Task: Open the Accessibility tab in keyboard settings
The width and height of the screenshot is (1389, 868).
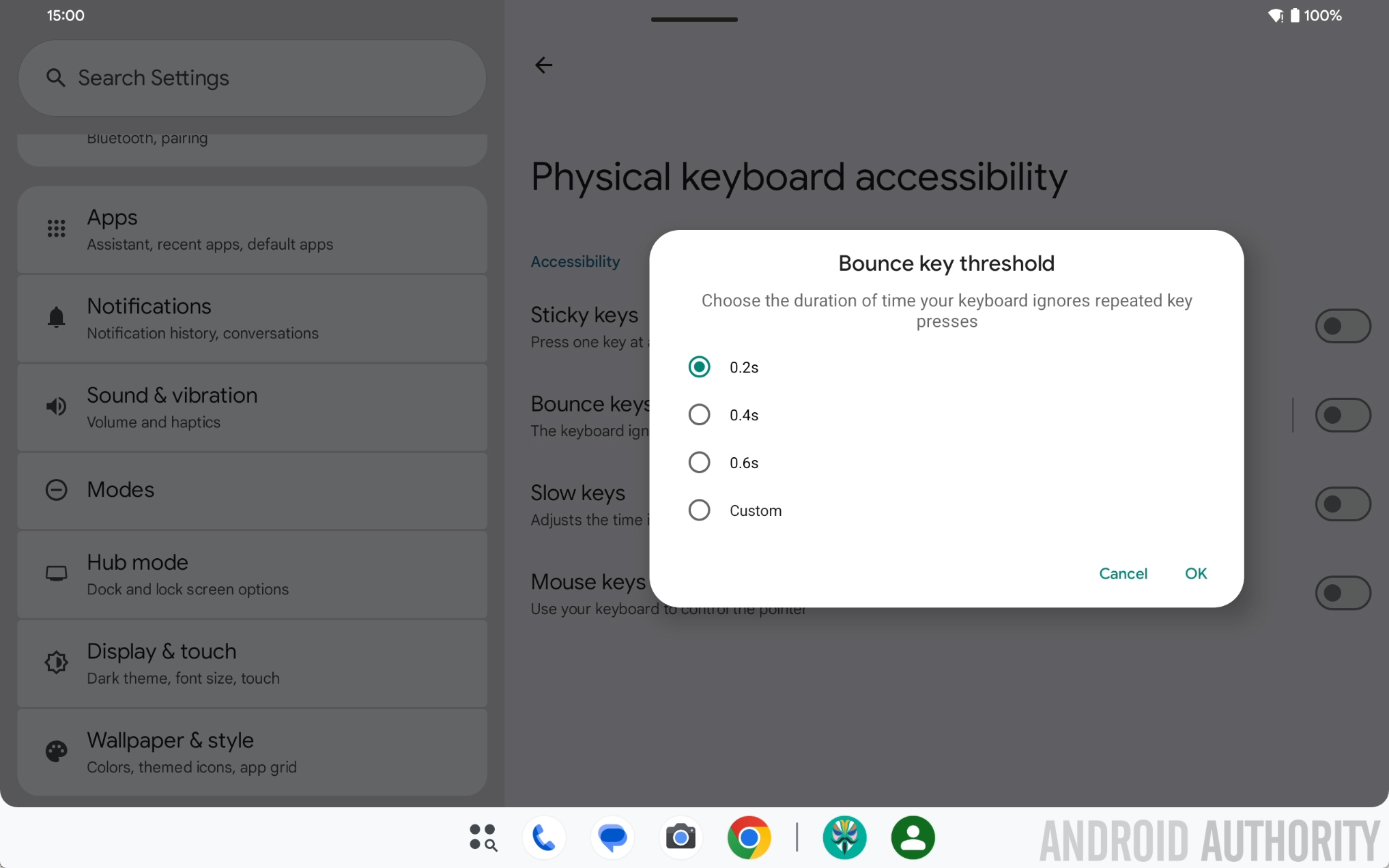Action: (x=576, y=261)
